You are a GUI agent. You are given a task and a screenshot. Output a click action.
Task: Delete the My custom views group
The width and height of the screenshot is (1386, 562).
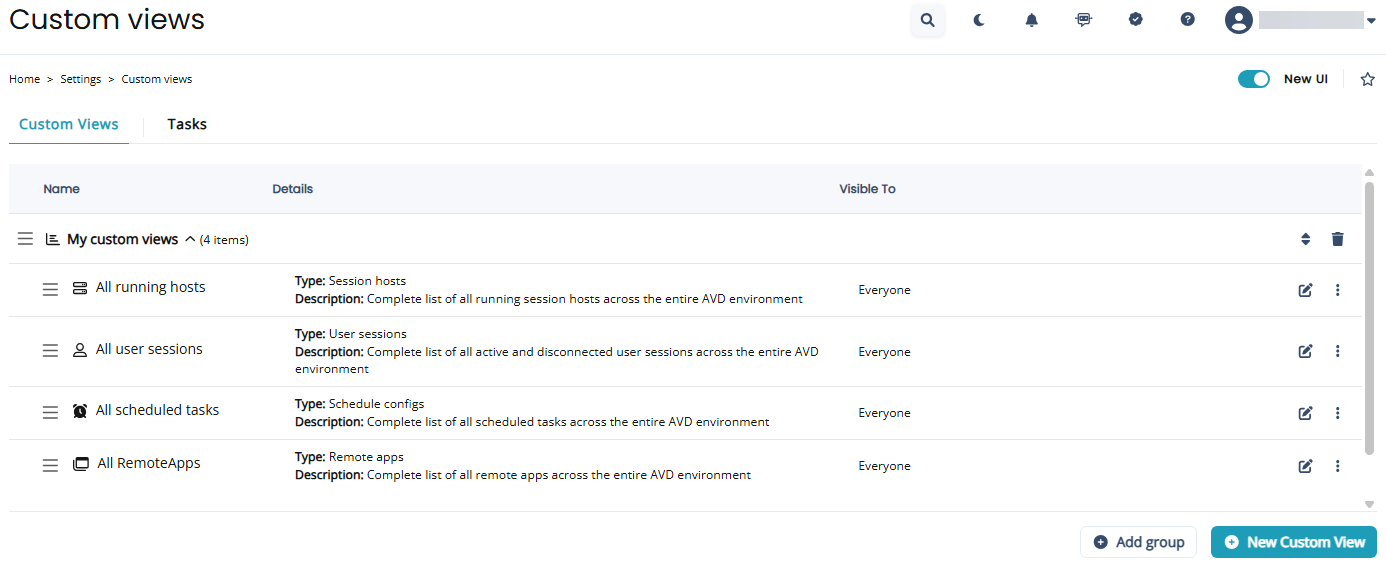(1338, 239)
